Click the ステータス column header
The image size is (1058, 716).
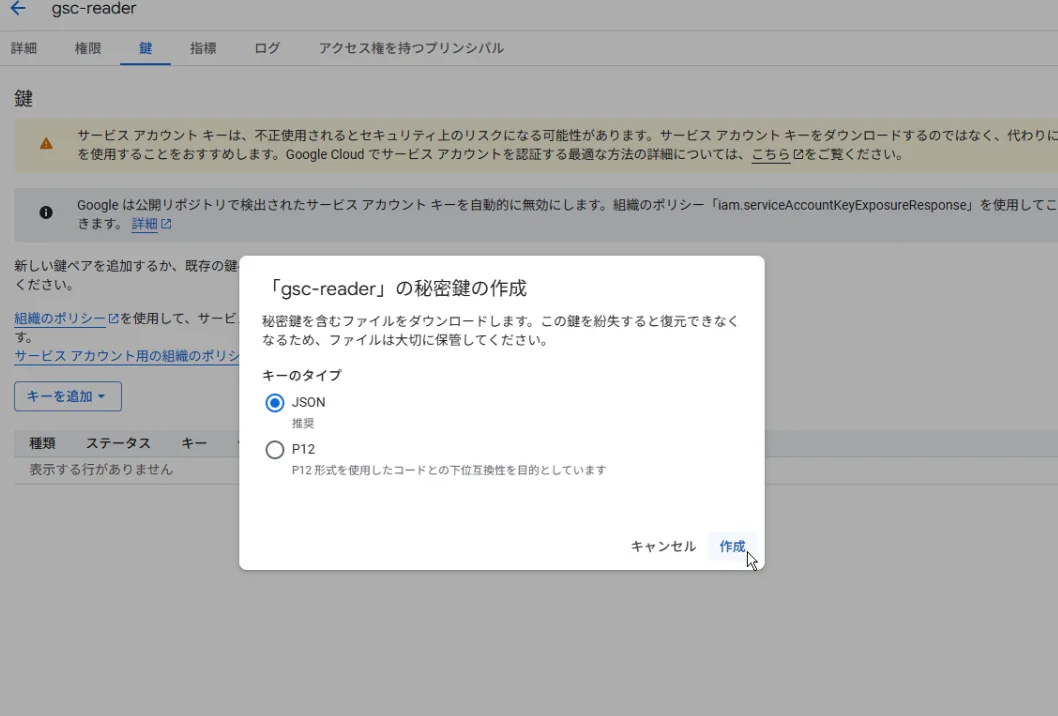click(x=118, y=443)
